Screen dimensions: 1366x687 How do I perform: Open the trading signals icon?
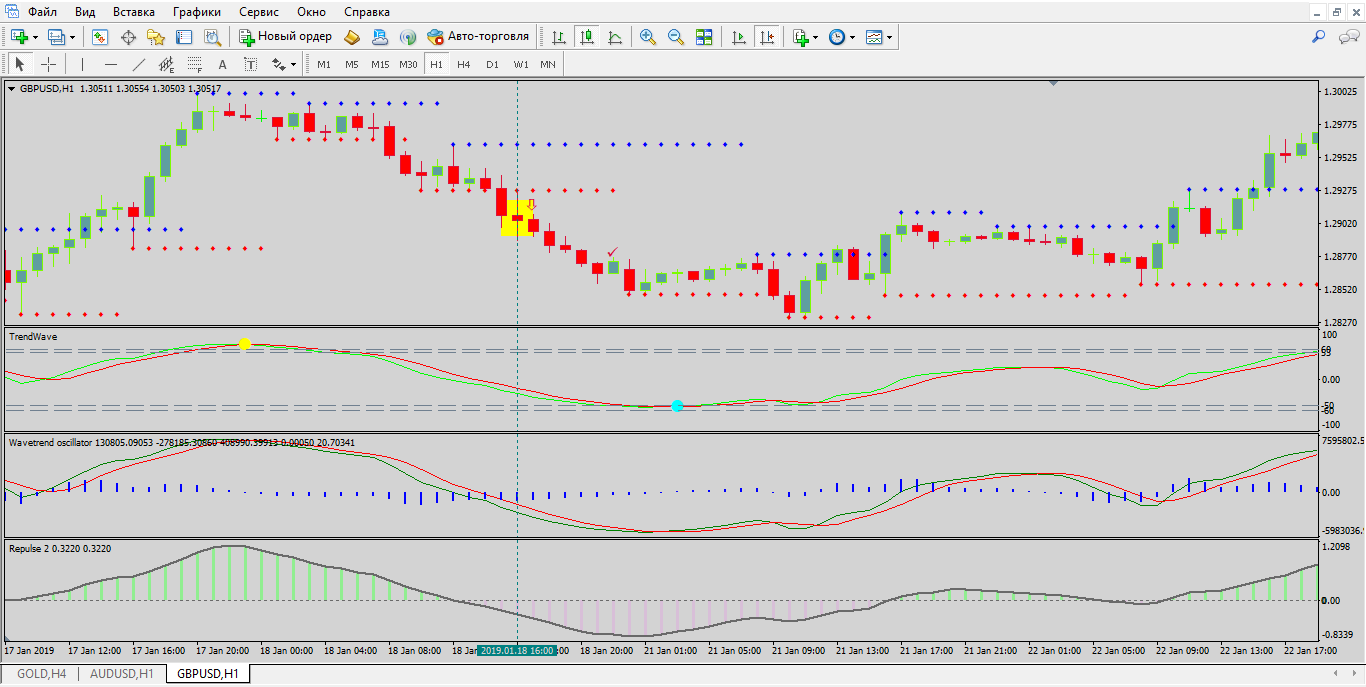(407, 37)
